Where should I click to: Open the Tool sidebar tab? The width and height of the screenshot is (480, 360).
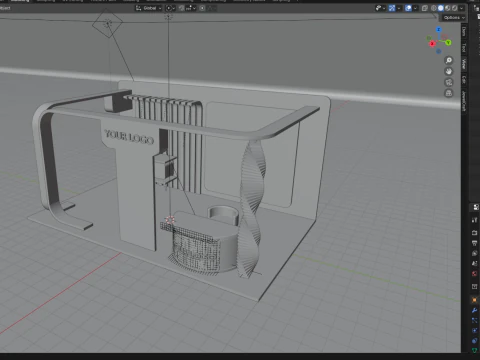click(464, 48)
